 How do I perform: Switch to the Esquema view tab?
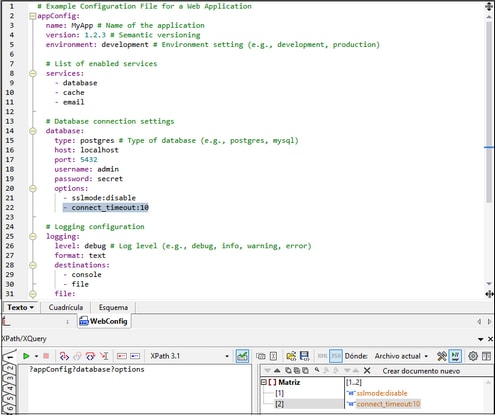[x=113, y=307]
